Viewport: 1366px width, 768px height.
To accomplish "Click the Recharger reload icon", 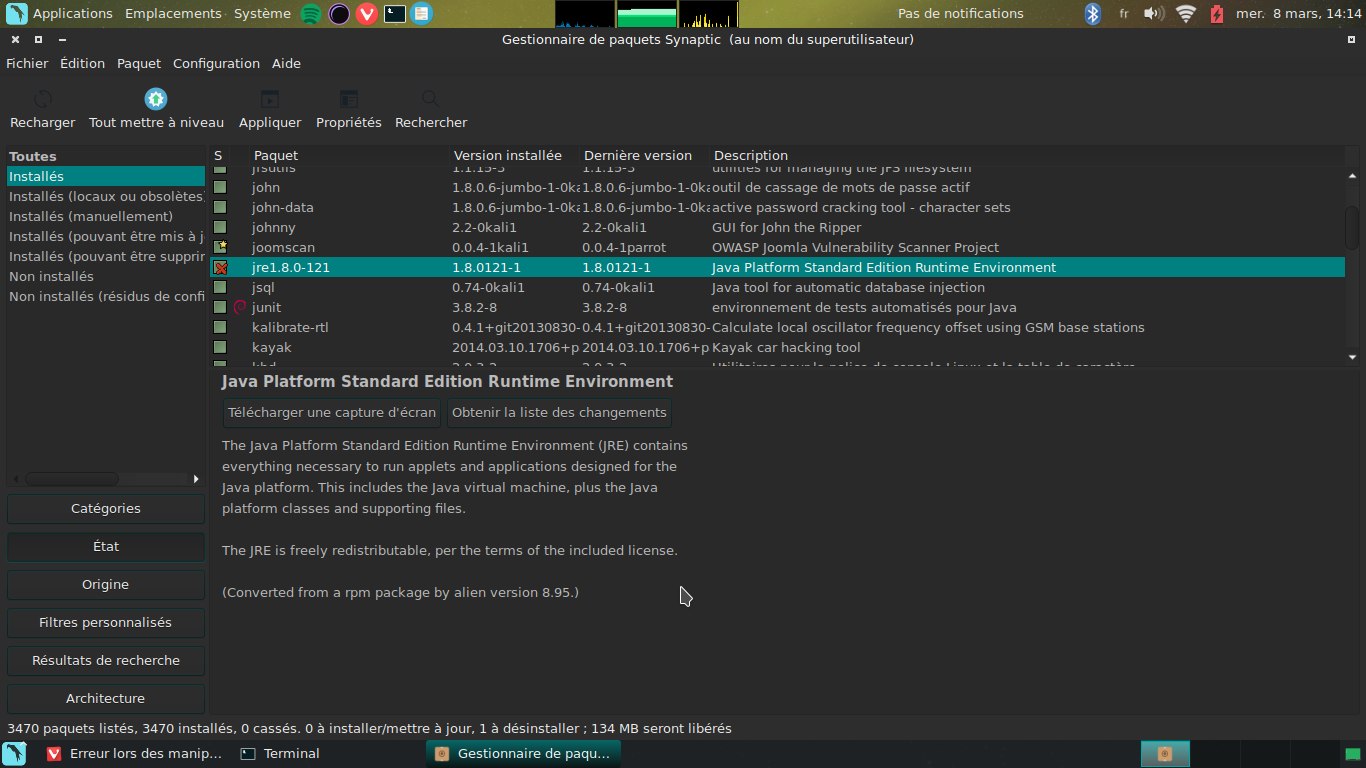I will pyautogui.click(x=43, y=99).
